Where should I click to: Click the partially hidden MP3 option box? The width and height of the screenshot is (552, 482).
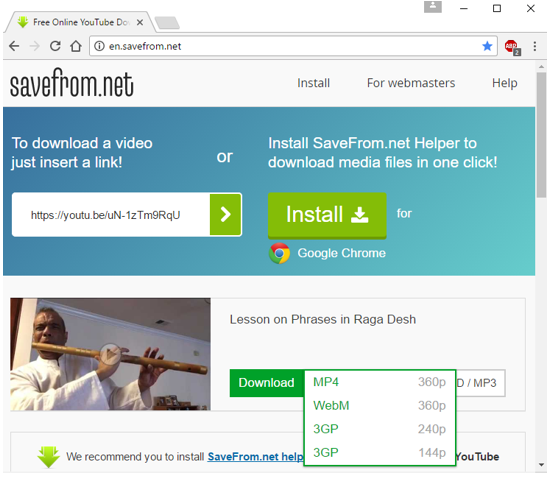click(x=481, y=383)
